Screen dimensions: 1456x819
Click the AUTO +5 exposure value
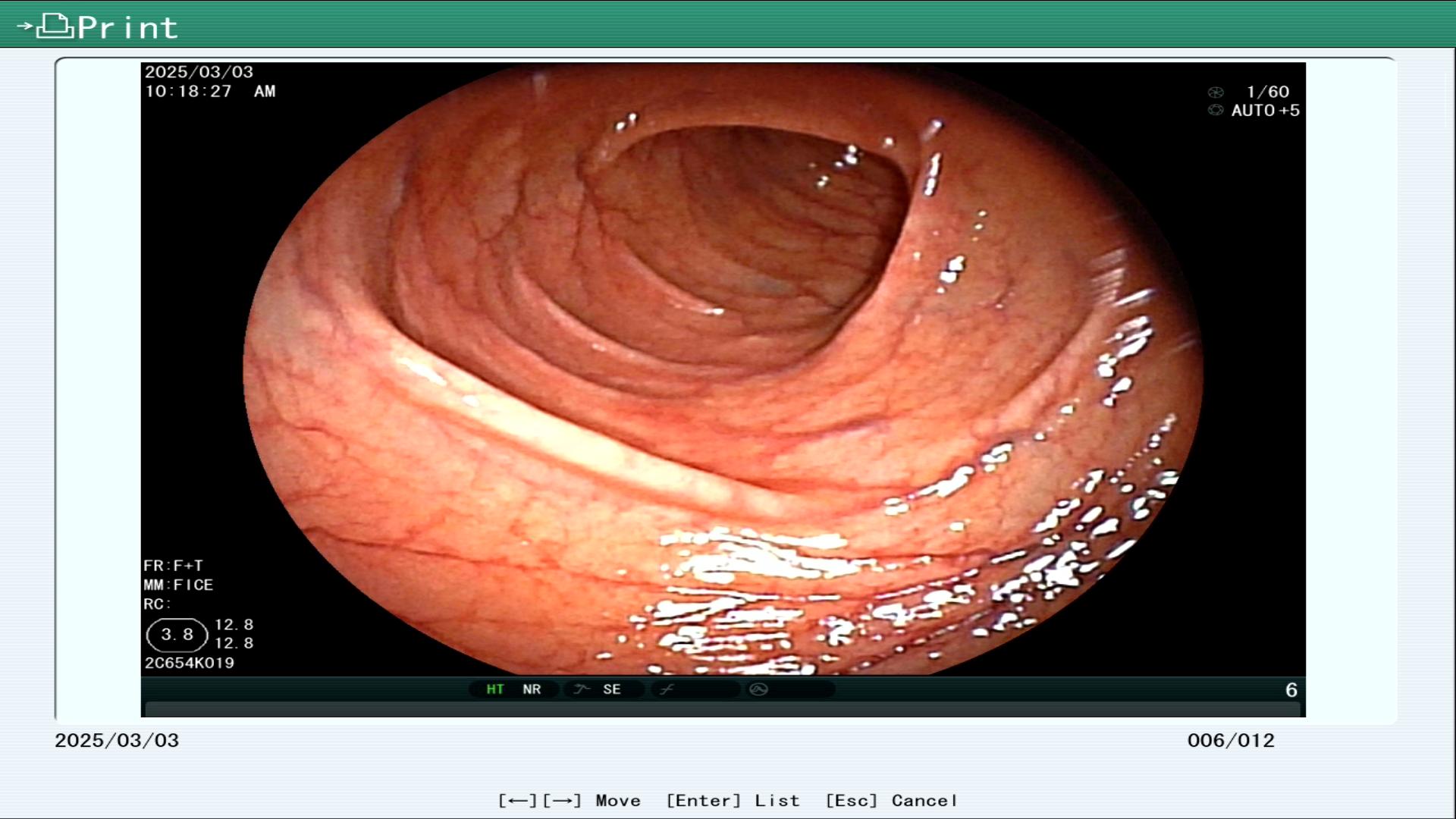point(1266,111)
